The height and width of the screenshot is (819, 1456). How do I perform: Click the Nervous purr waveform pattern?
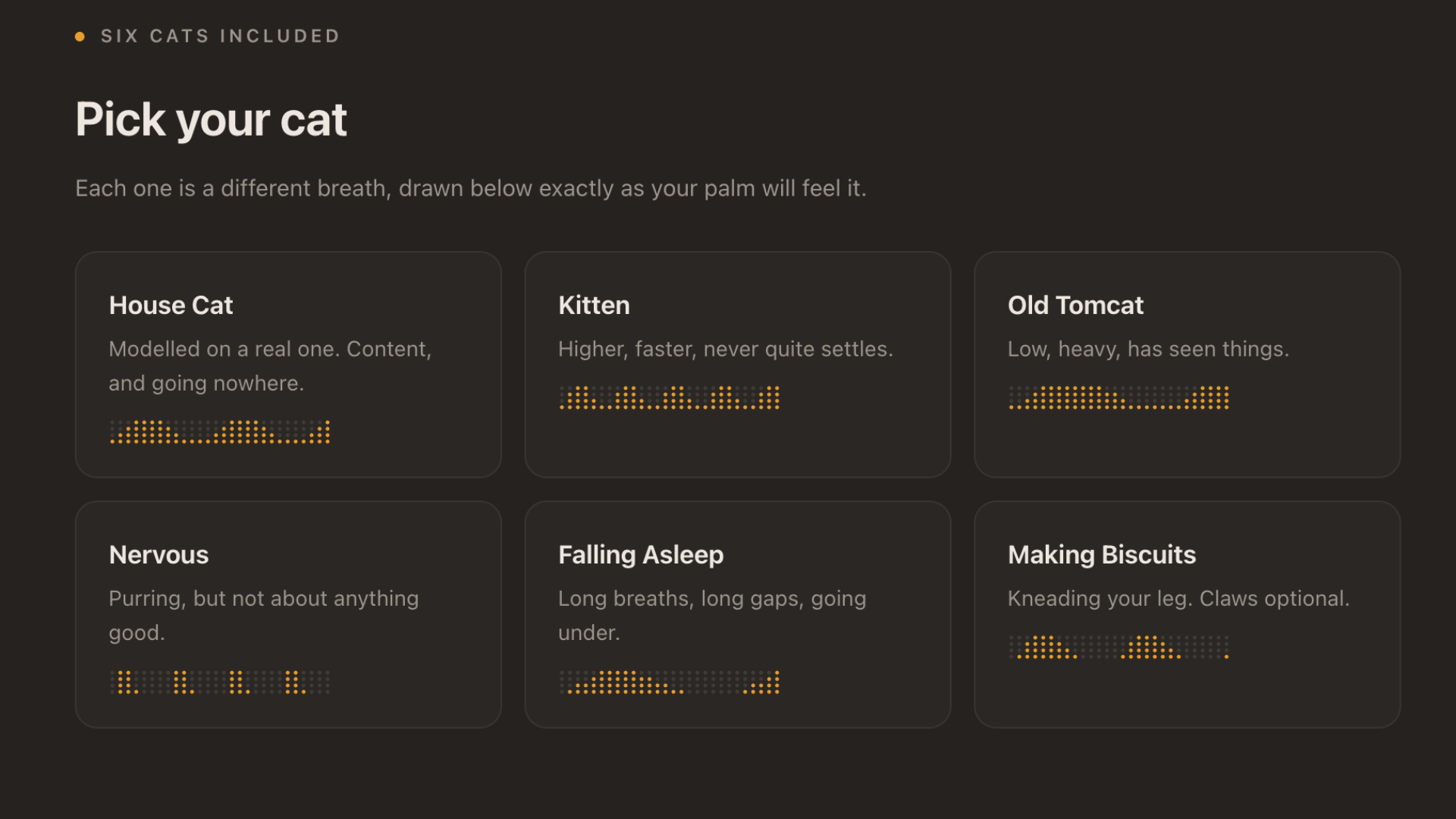click(x=220, y=682)
